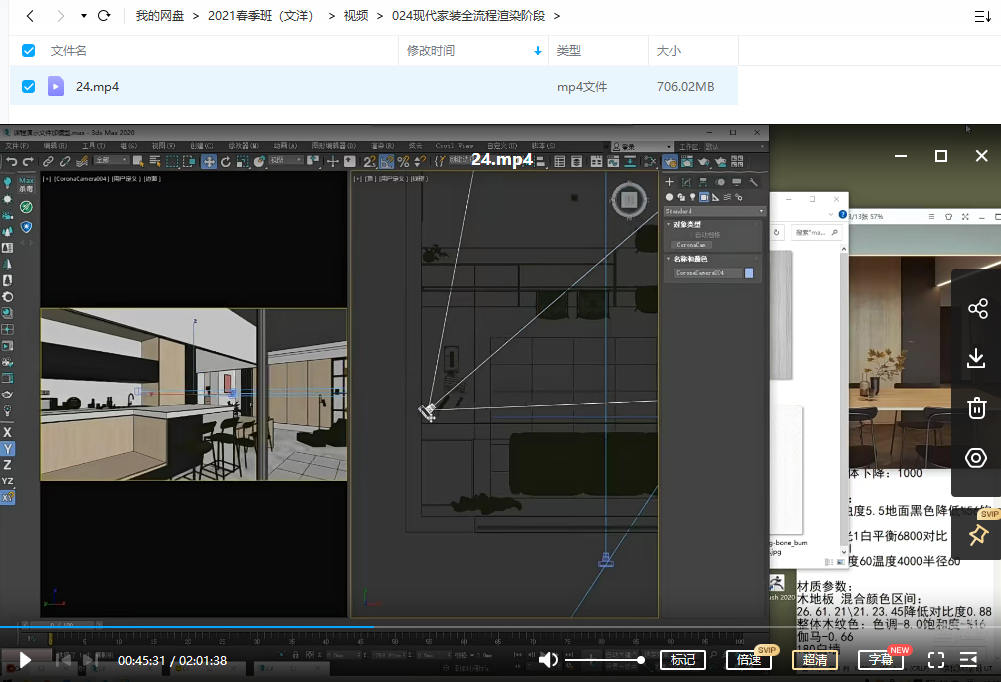Download the video using download icon
Image resolution: width=1001 pixels, height=682 pixels.
(975, 358)
